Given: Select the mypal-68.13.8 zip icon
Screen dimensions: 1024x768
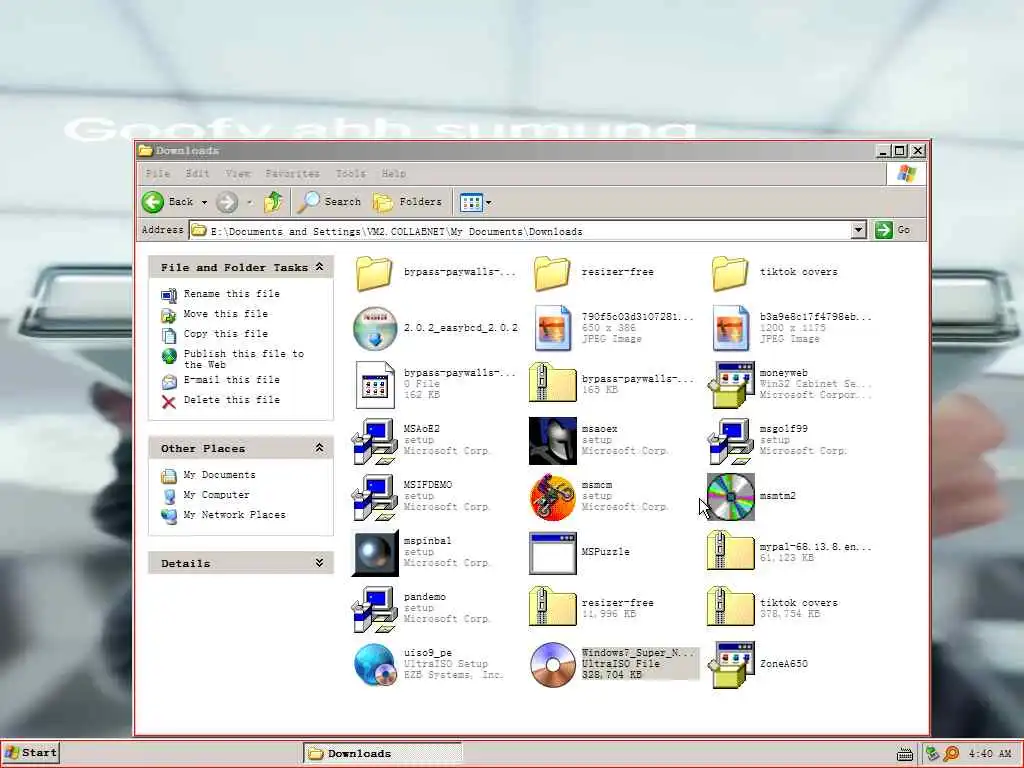Looking at the screenshot, I should pyautogui.click(x=731, y=551).
